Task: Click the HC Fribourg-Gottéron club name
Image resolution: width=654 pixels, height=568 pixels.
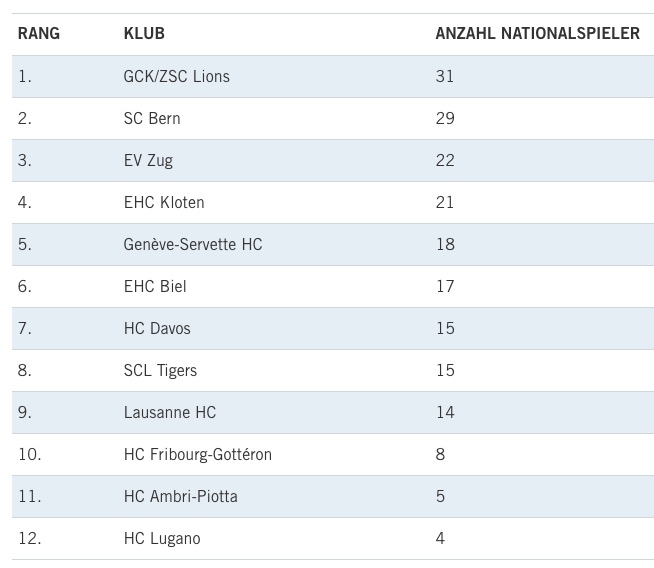Action: pyautogui.click(x=198, y=454)
